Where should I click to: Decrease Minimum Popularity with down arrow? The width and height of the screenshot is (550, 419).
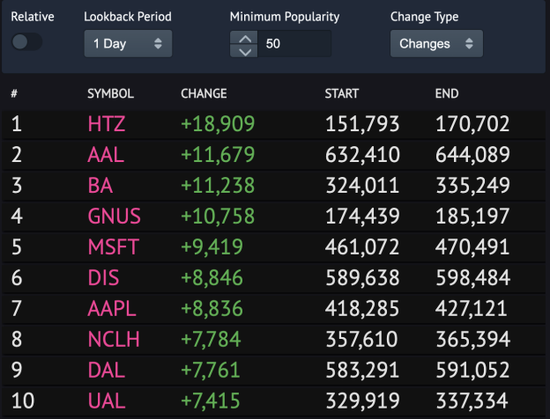point(244,51)
